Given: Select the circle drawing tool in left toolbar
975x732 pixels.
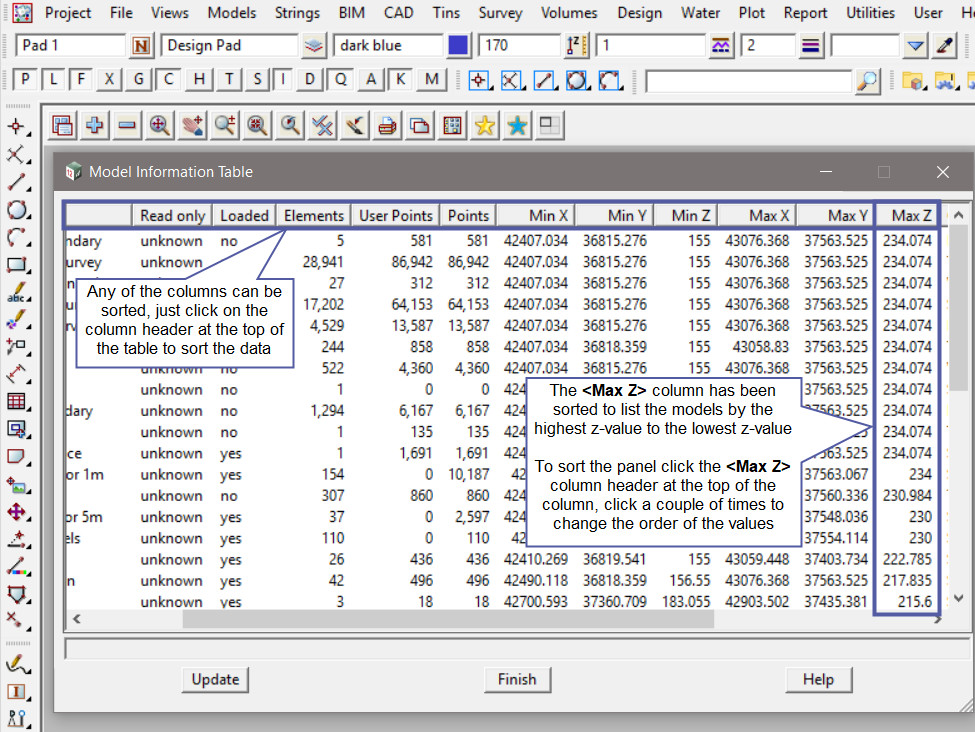Looking at the screenshot, I should click(x=16, y=210).
